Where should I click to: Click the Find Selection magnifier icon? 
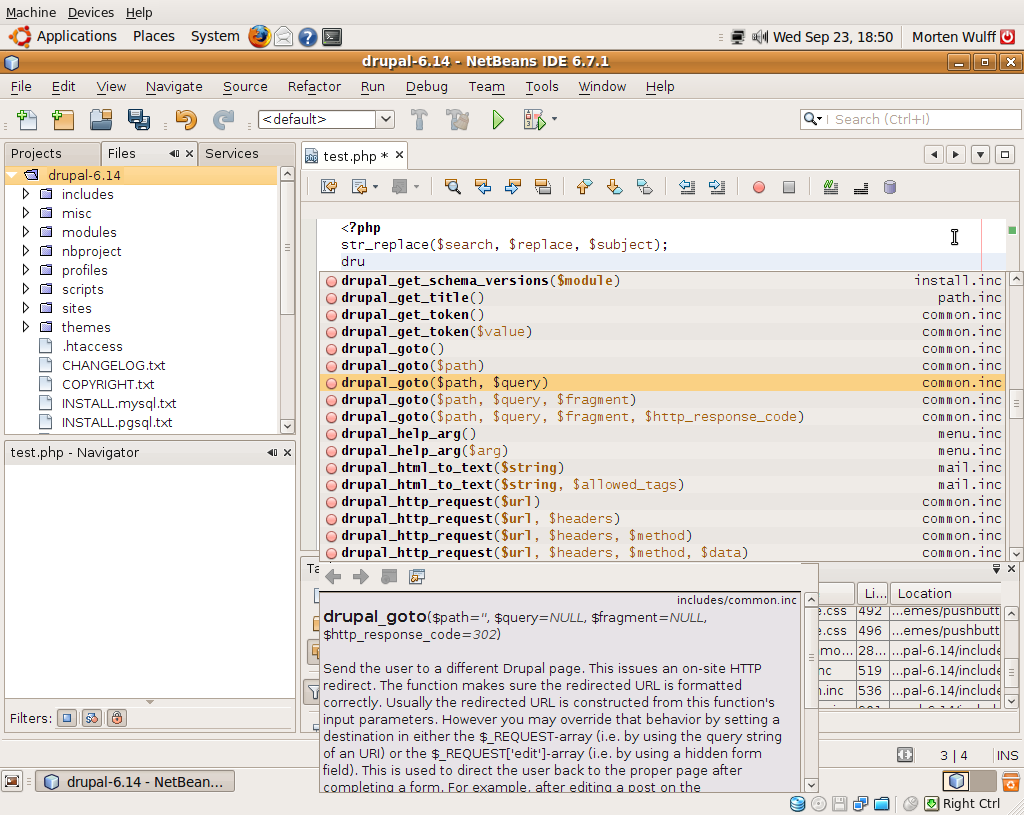(452, 187)
